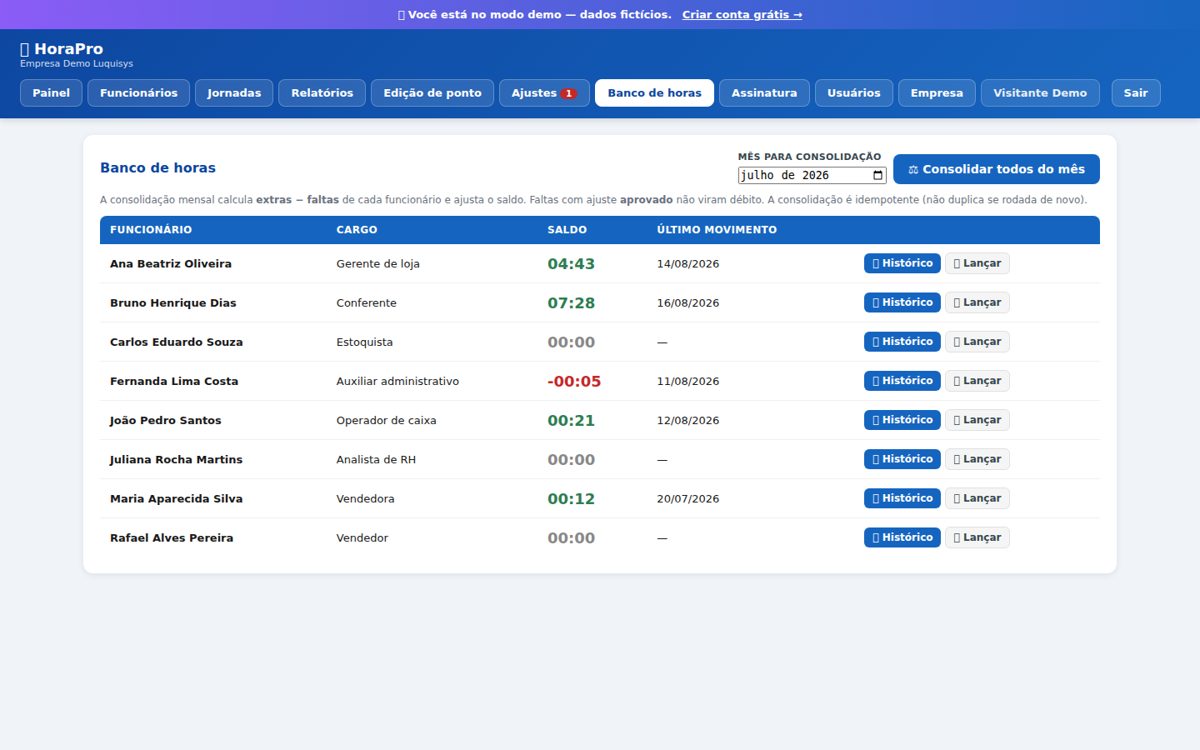Select the name Fernanda Lima Costa
1200x750 pixels.
(x=174, y=381)
